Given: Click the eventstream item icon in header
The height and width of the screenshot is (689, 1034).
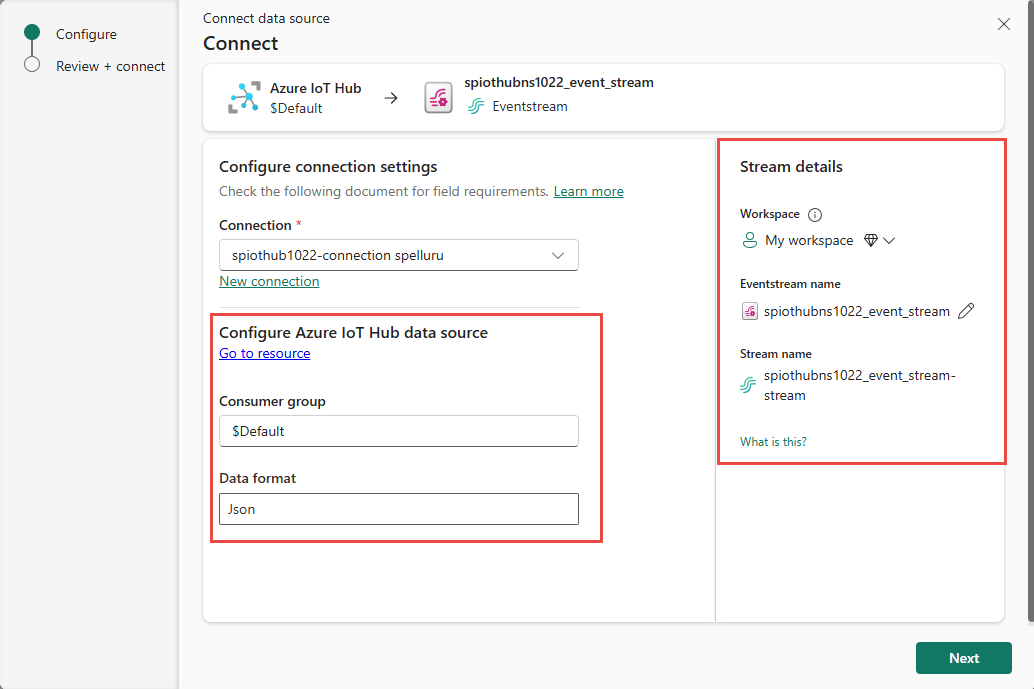Looking at the screenshot, I should click(x=438, y=98).
